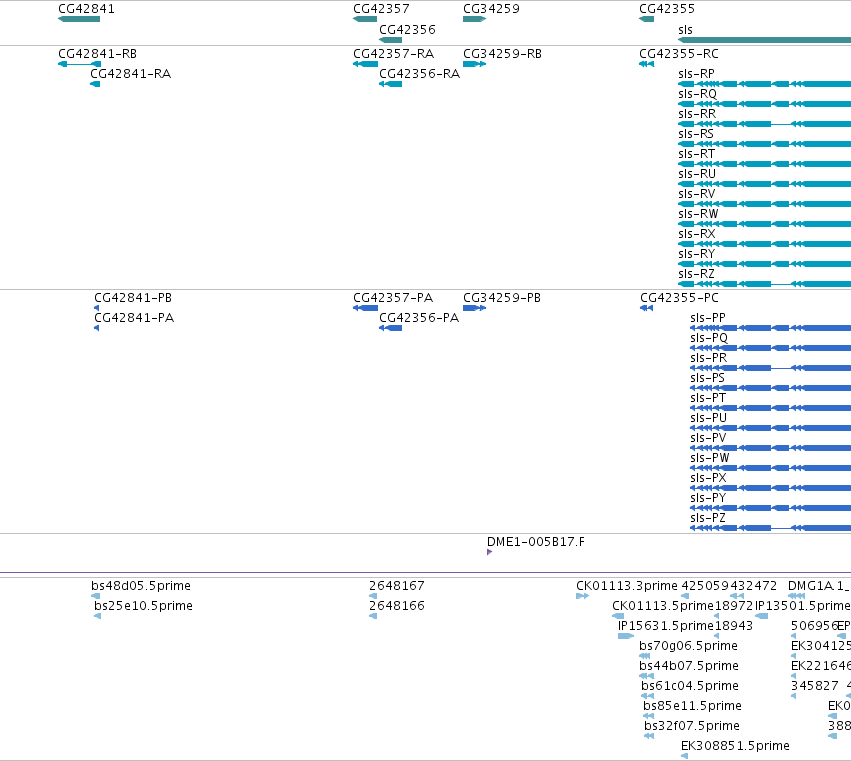Select transcript CG42841-RB

coord(79,64)
